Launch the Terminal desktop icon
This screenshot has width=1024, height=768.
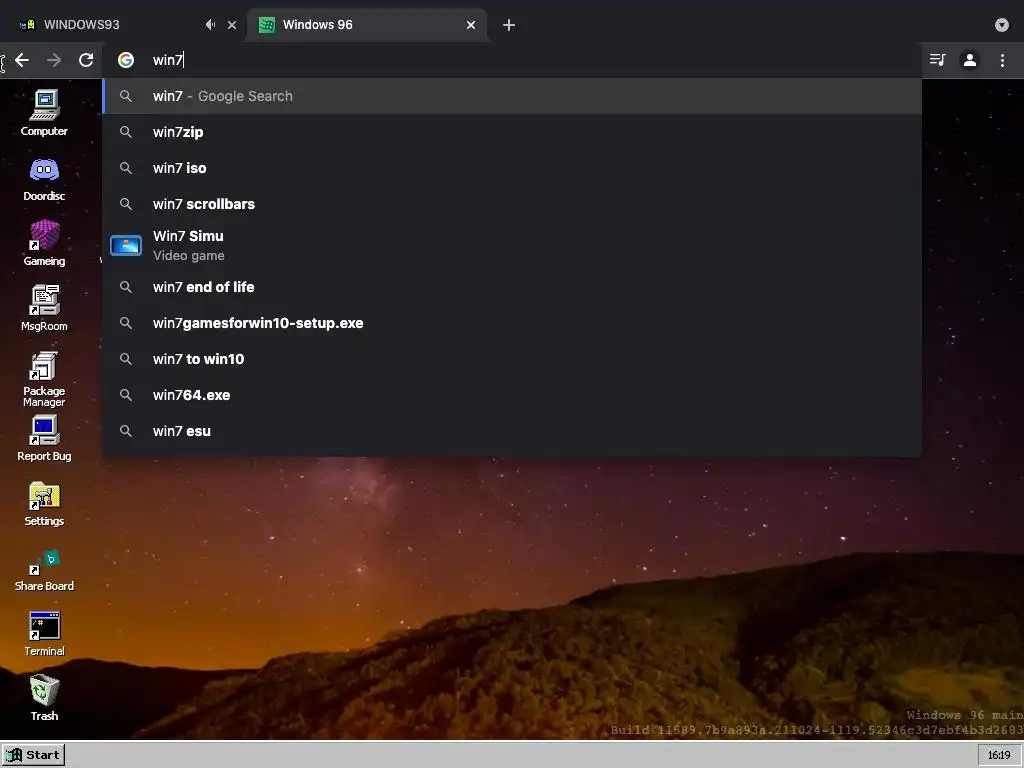tap(44, 633)
